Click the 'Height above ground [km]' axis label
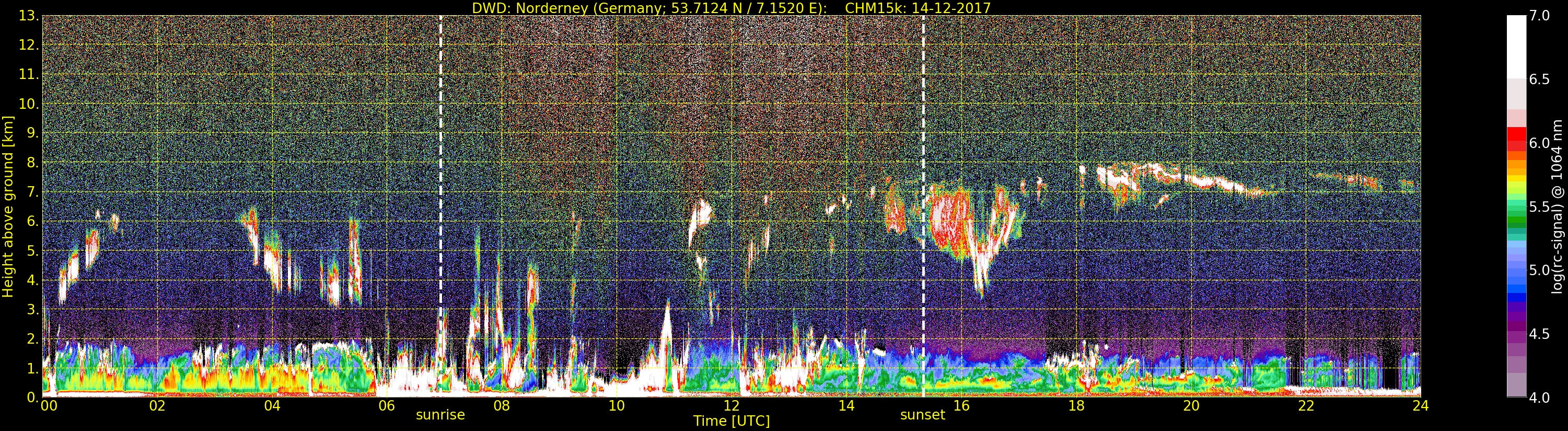This screenshot has height=431, width=1568. (8, 206)
